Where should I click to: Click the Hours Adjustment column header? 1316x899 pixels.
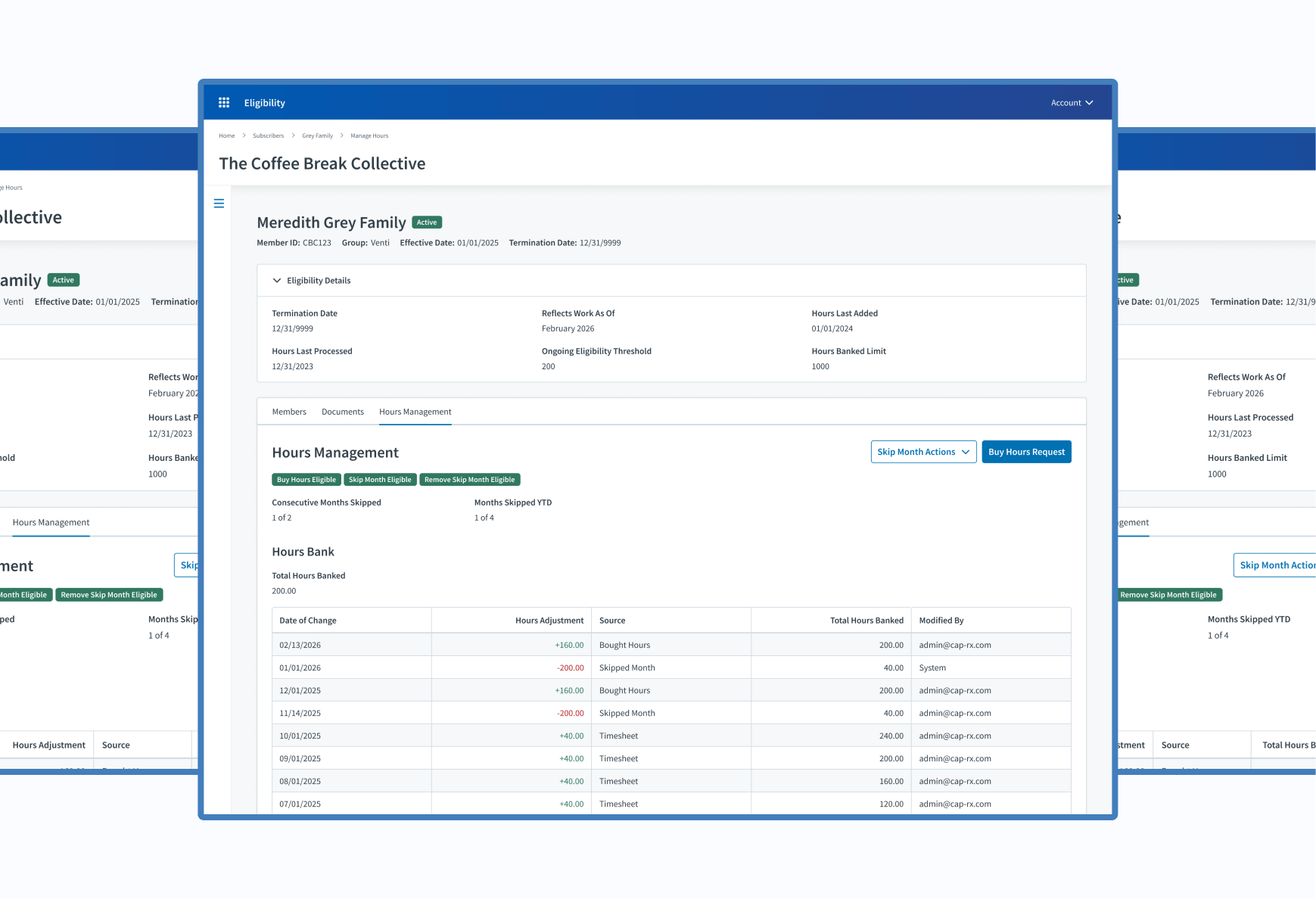(x=549, y=621)
